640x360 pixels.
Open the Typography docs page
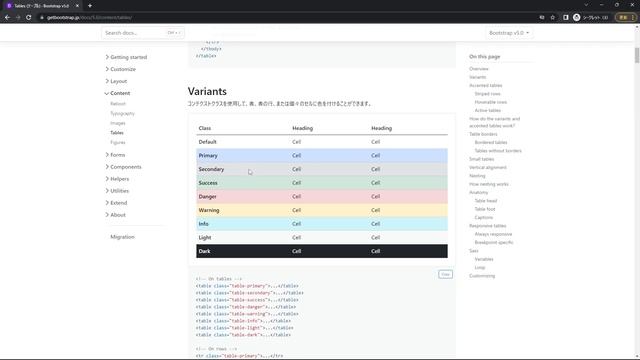click(x=122, y=113)
